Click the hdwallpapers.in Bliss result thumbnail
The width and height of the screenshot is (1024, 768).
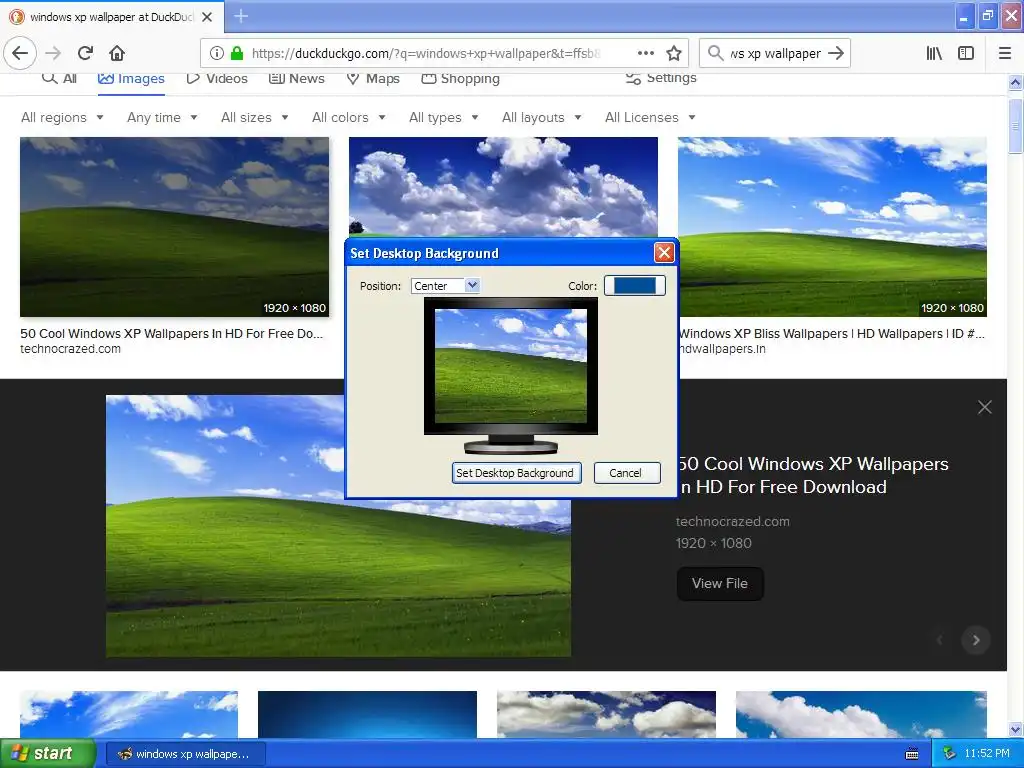click(832, 227)
